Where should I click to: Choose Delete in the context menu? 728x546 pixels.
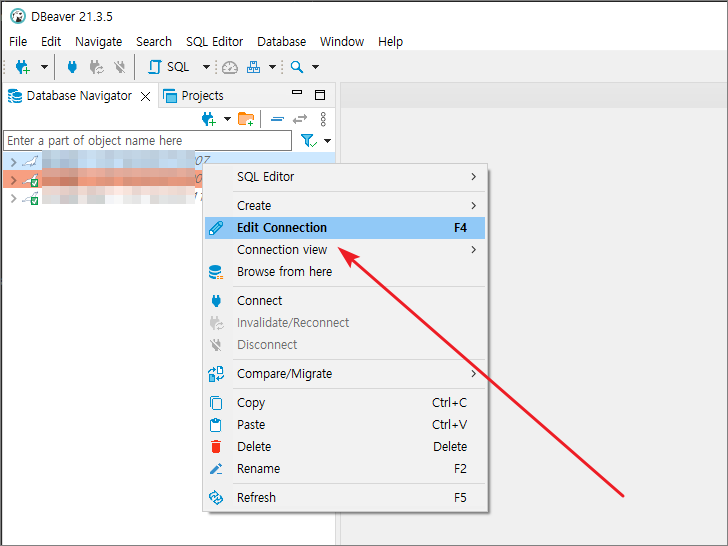[x=345, y=446]
